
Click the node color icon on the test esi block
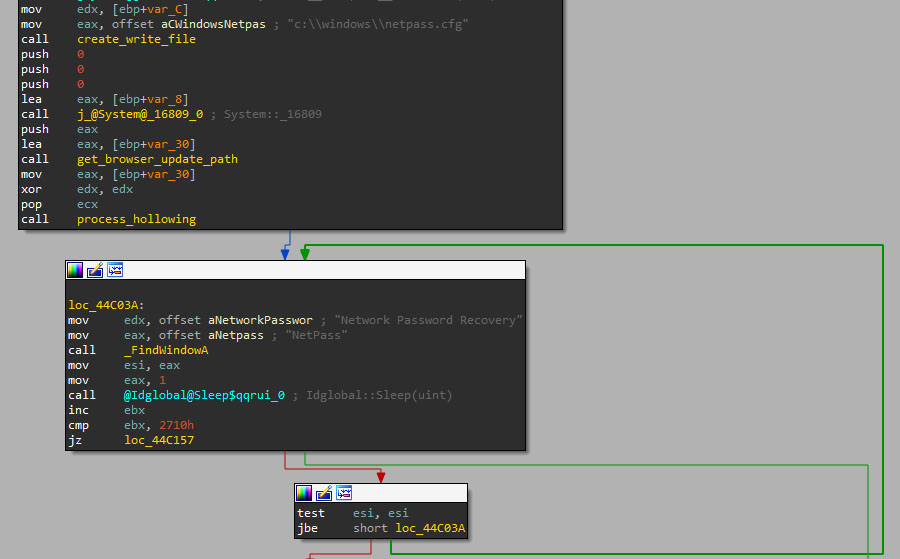(x=305, y=492)
